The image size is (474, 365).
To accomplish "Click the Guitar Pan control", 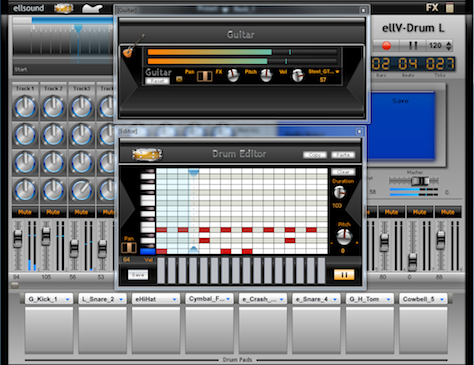I will coord(205,76).
